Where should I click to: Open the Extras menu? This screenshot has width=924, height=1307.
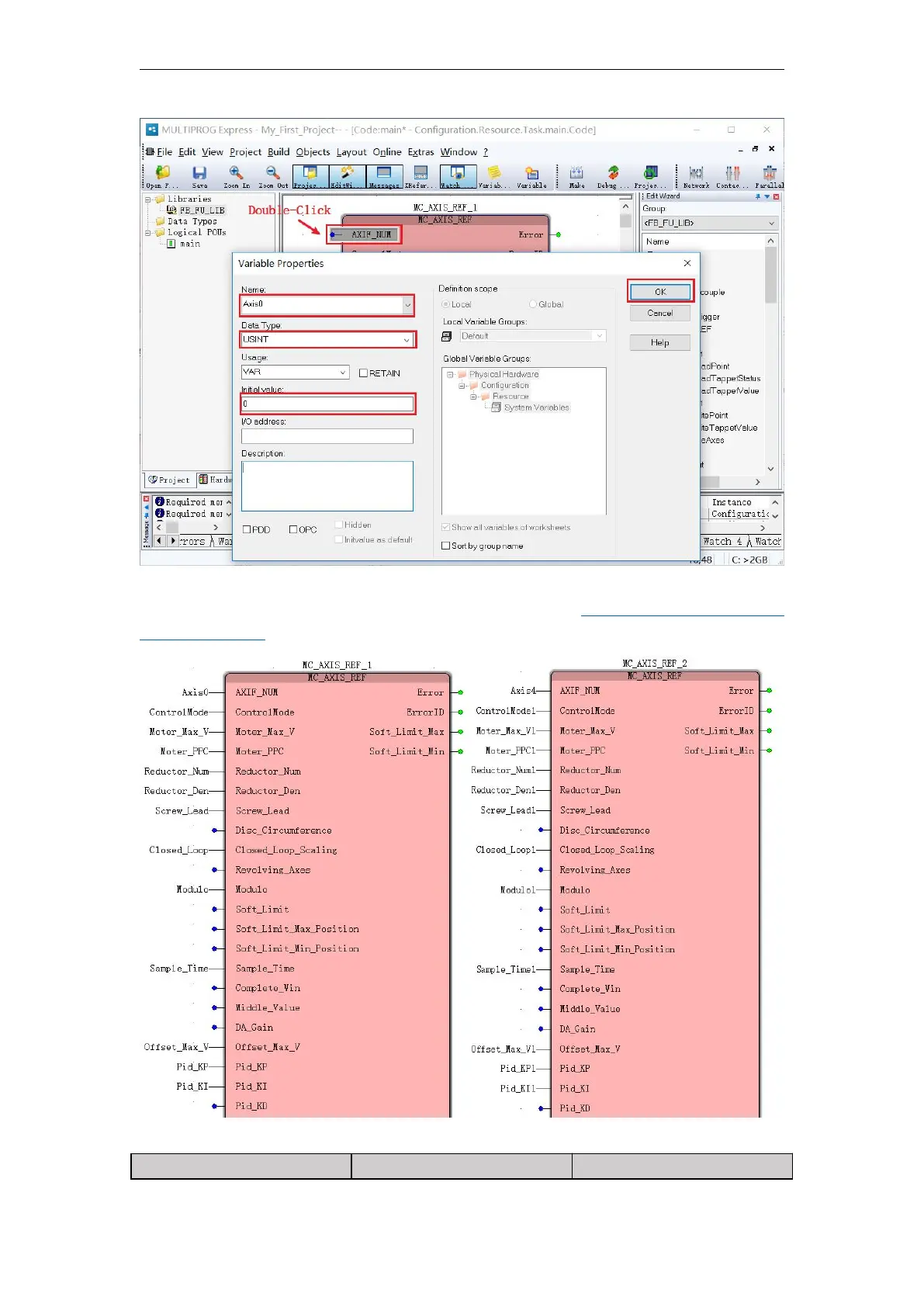point(420,152)
